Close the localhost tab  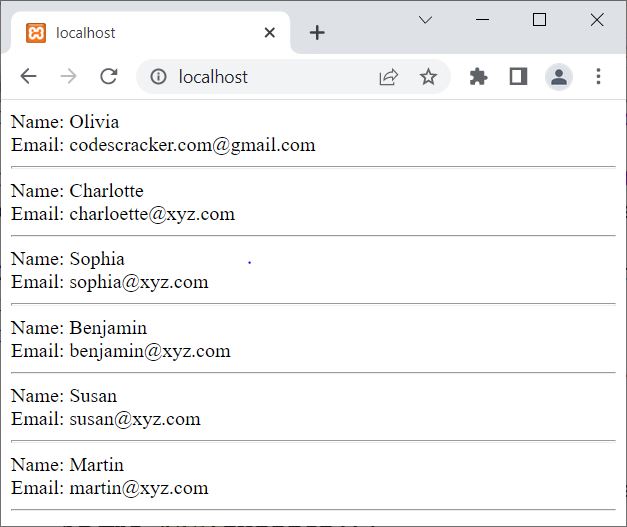click(270, 33)
